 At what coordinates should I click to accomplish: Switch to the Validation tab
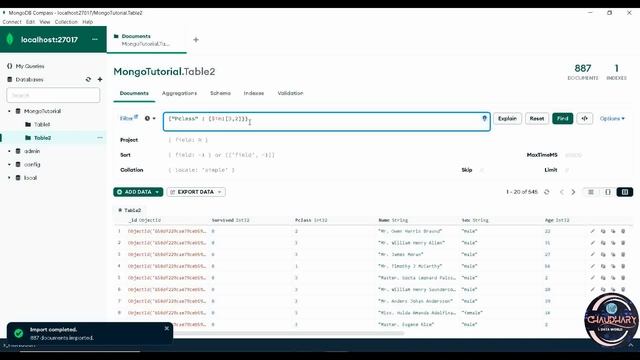pyautogui.click(x=290, y=93)
